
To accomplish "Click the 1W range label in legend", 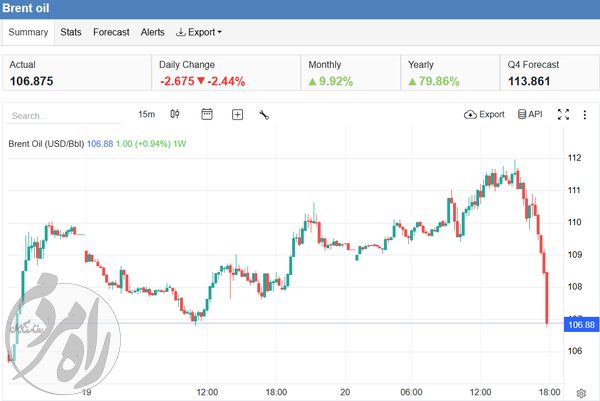I will click(179, 144).
